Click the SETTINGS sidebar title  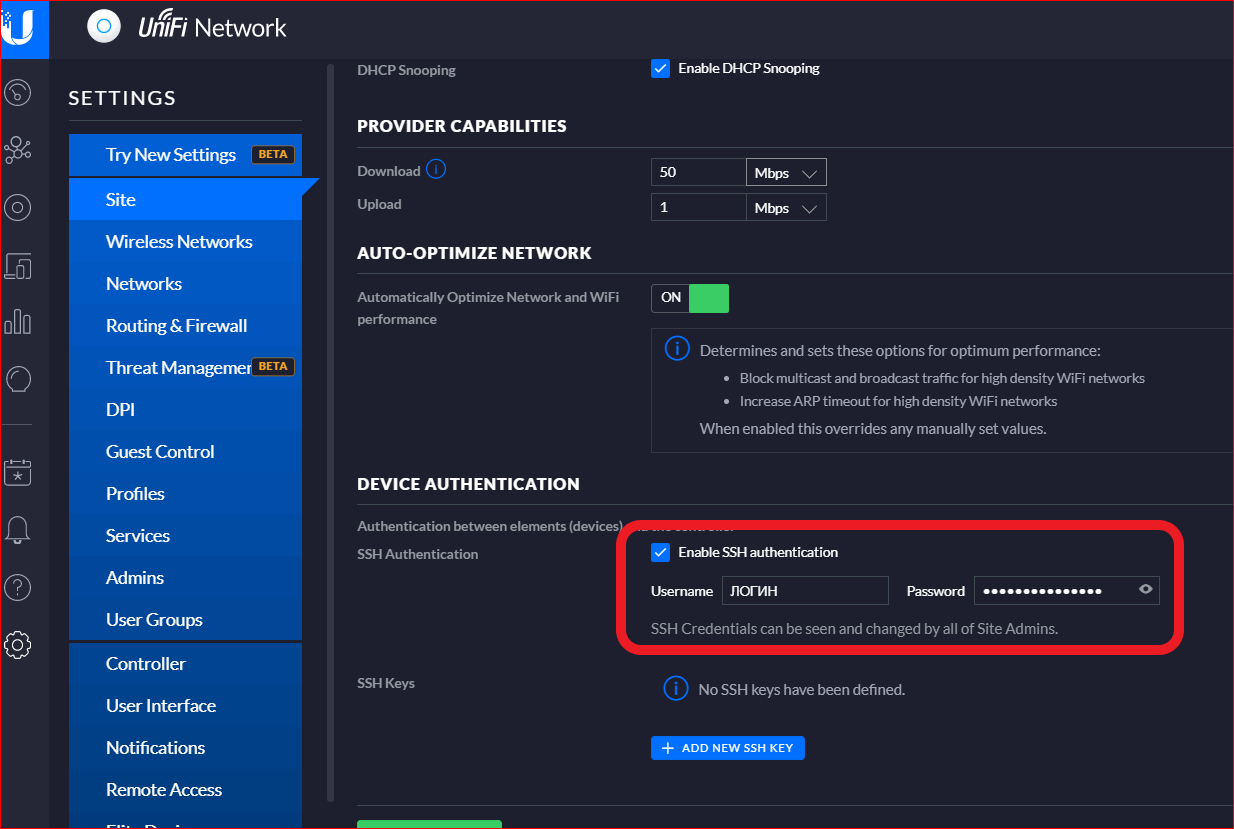click(x=122, y=98)
